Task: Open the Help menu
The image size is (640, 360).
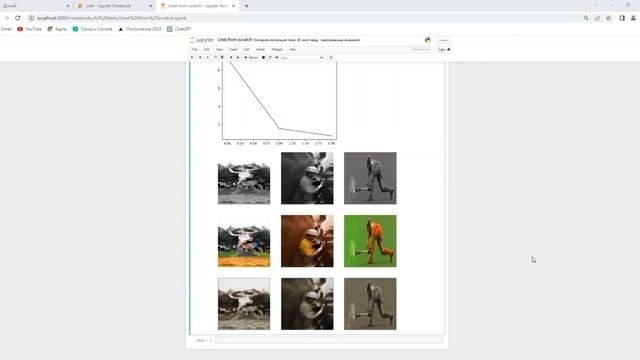Action: click(292, 49)
